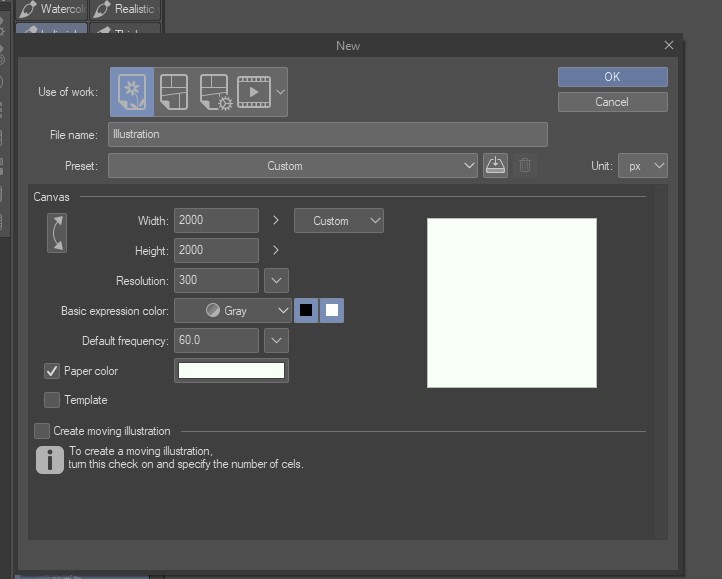The width and height of the screenshot is (722, 579).
Task: Select the Realistic tool tab behind dialog
Action: click(125, 9)
